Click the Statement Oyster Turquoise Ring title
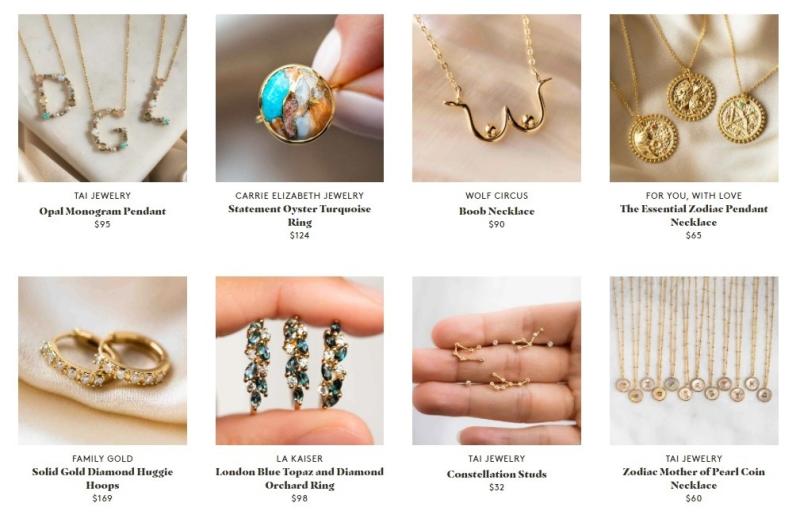 (x=299, y=215)
